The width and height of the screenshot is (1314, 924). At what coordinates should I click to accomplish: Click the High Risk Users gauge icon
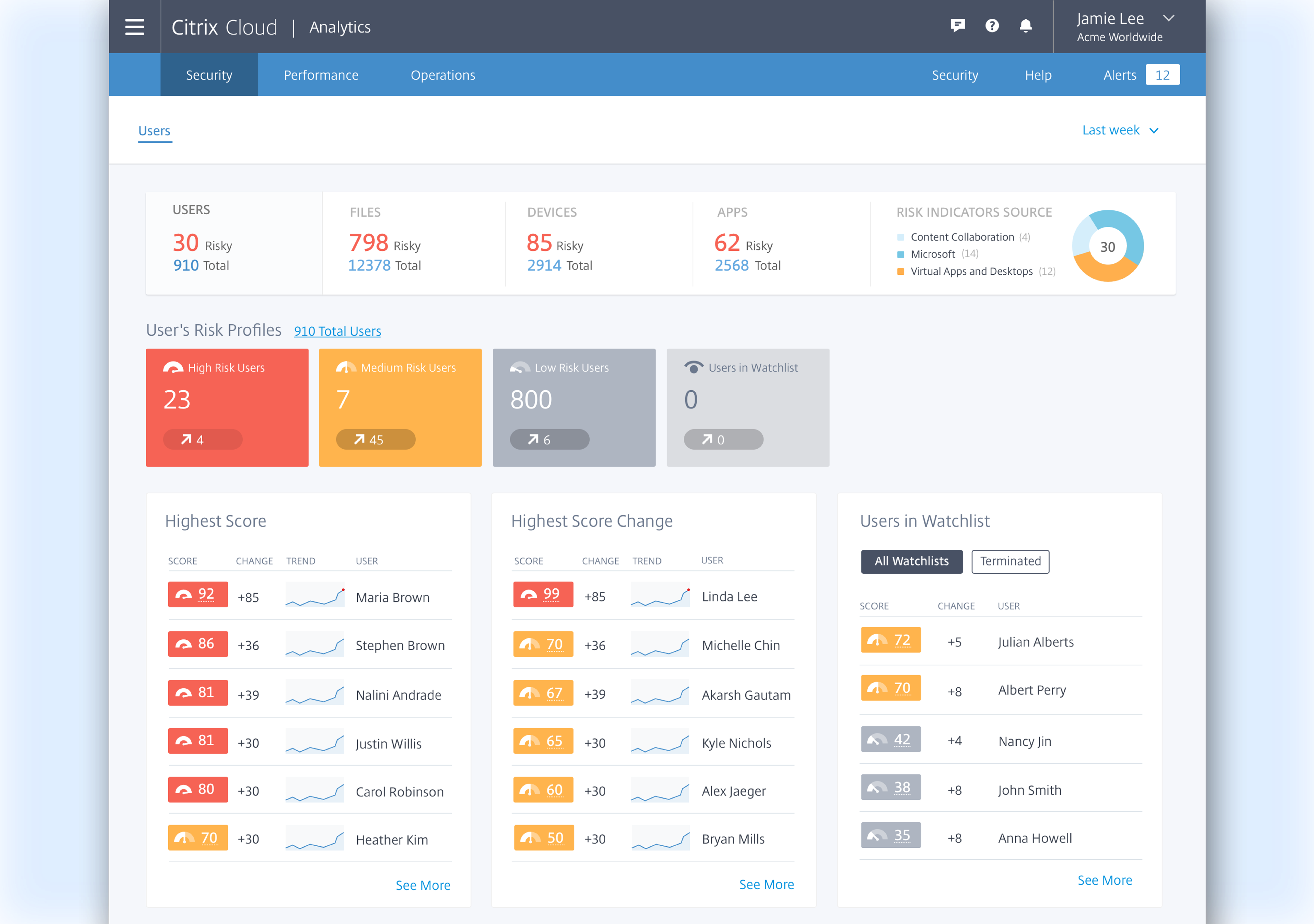(x=173, y=367)
